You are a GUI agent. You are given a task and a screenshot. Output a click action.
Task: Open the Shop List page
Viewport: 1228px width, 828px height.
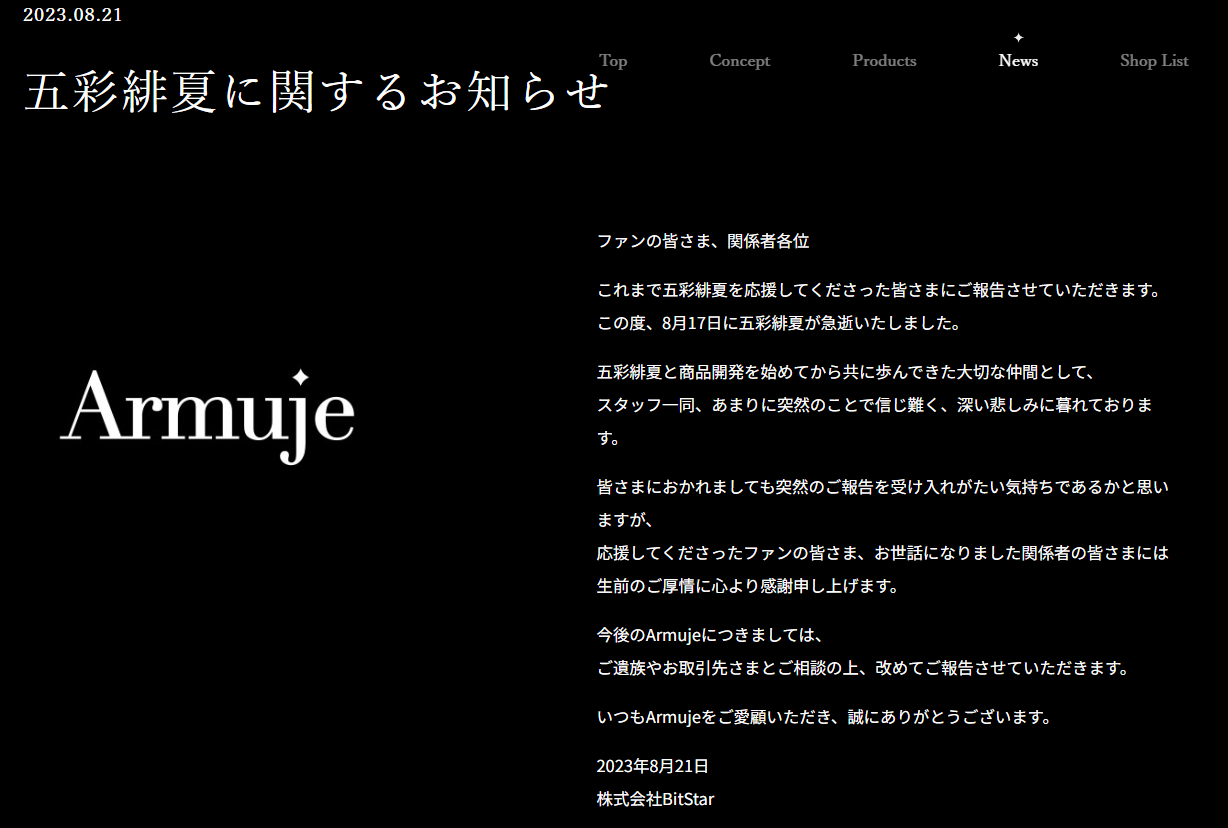click(x=1153, y=61)
